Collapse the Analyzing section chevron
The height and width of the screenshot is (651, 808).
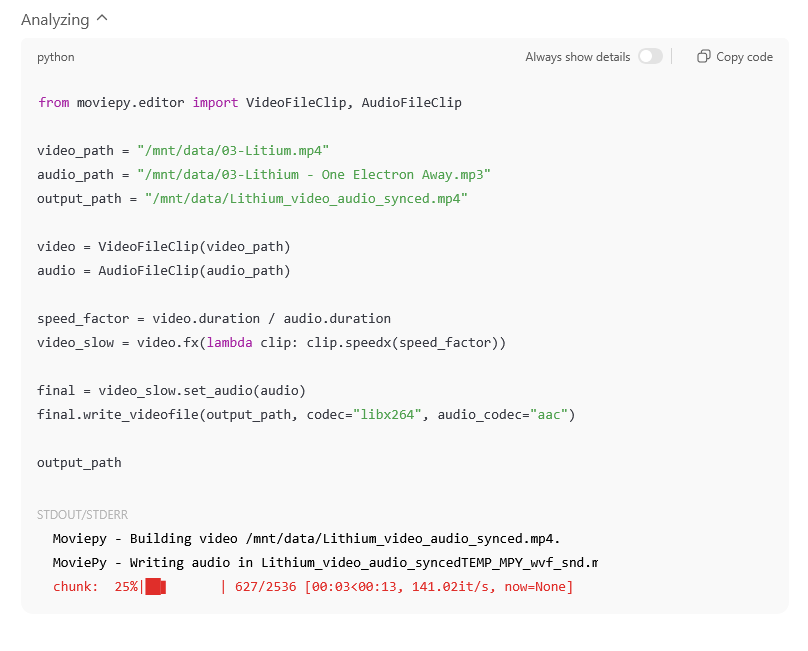click(x=103, y=20)
